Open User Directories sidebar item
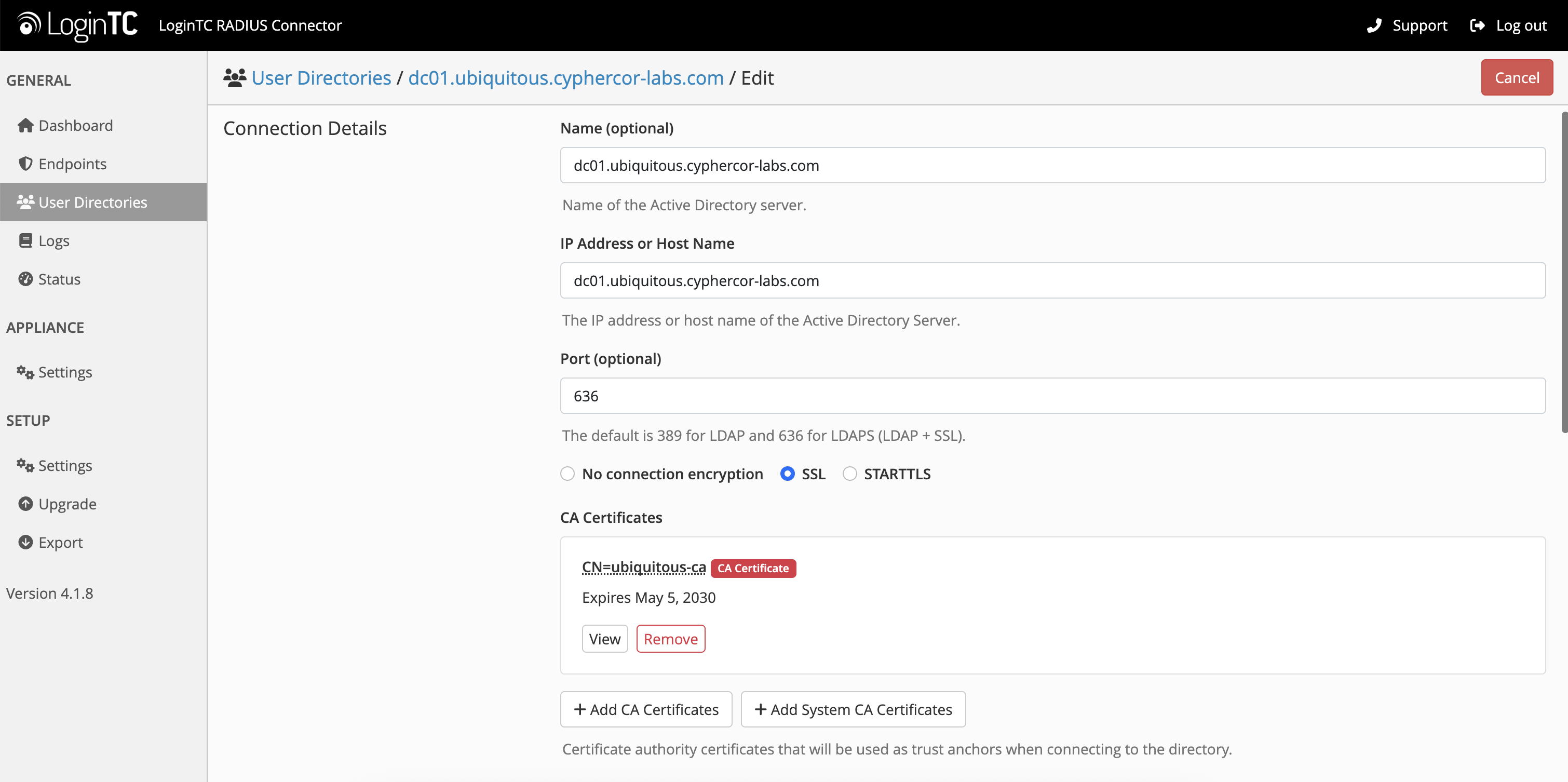Screen dimensions: 1568x782 click(x=103, y=202)
